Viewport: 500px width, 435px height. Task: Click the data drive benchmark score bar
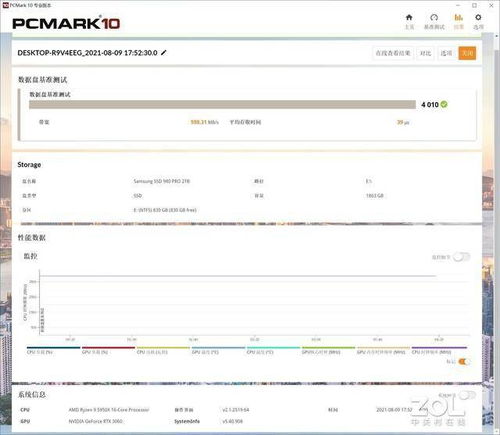point(222,105)
